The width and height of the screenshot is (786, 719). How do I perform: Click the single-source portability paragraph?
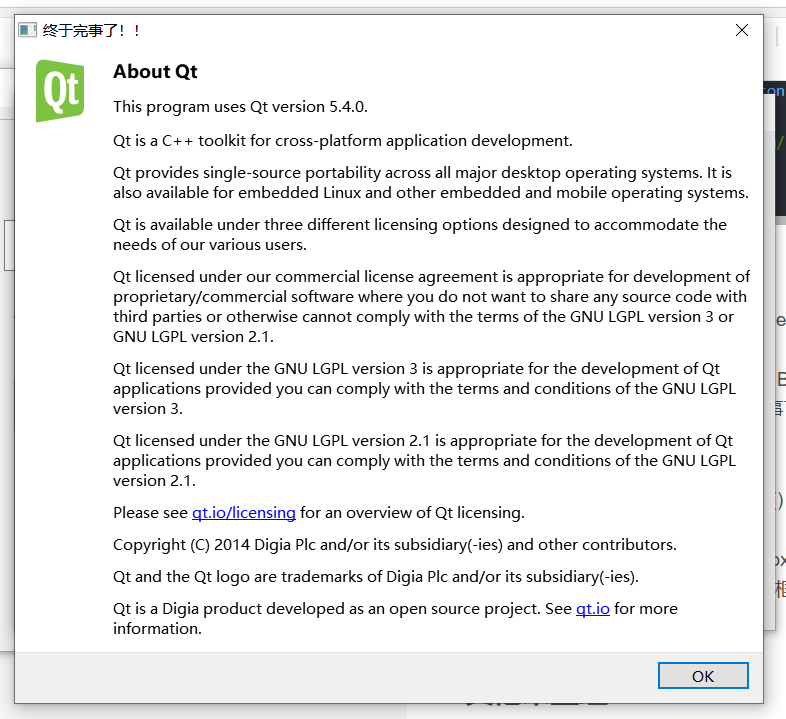tap(430, 183)
